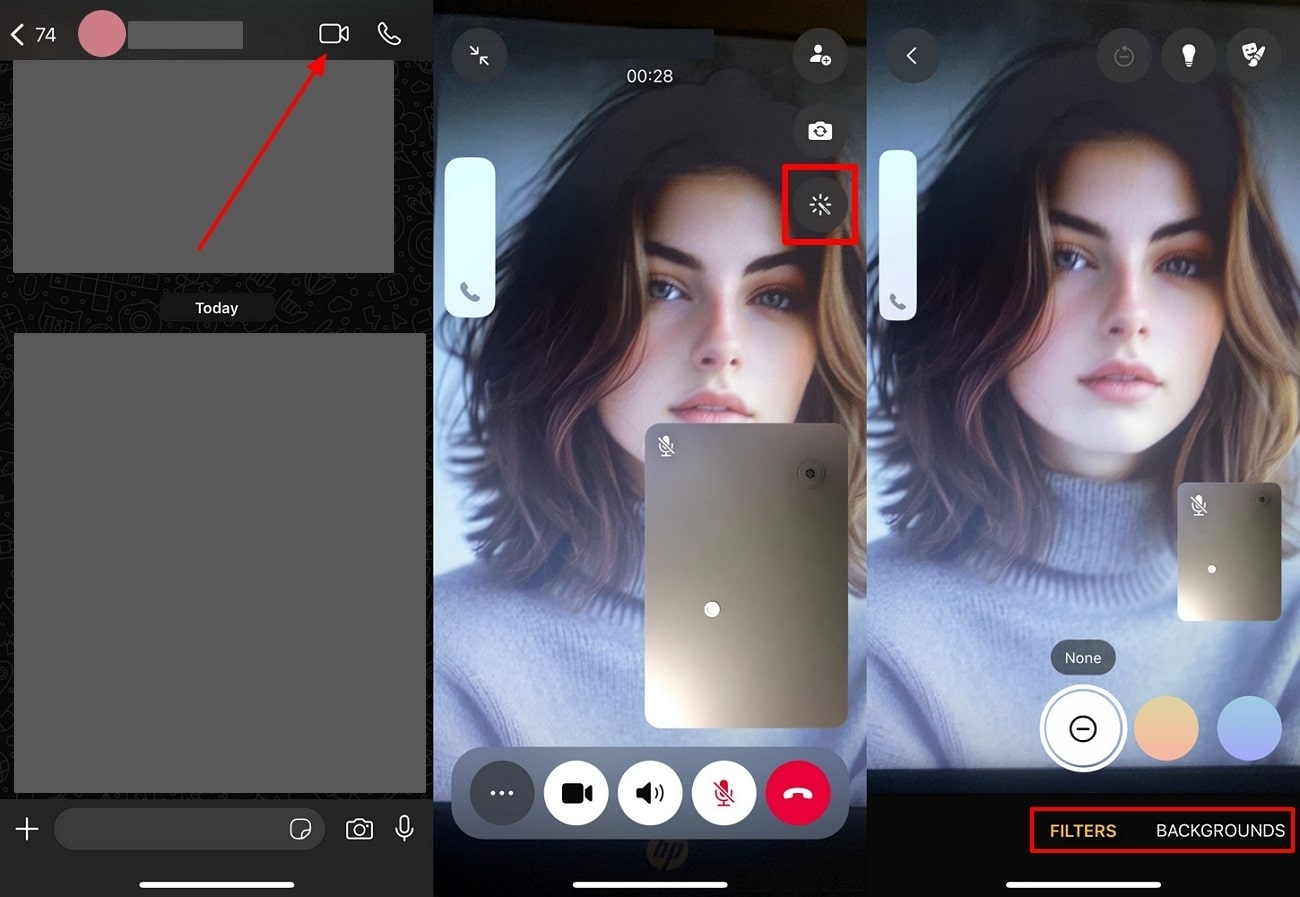Open the sticker picker in message field

point(300,829)
